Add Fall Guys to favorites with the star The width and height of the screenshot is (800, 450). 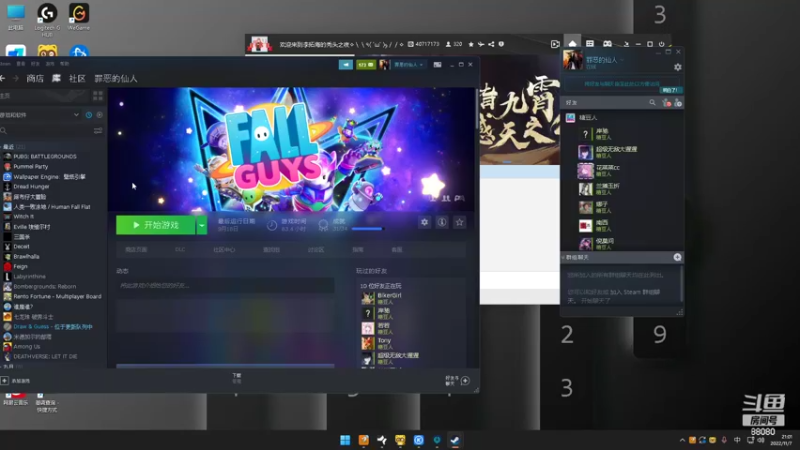(460, 222)
